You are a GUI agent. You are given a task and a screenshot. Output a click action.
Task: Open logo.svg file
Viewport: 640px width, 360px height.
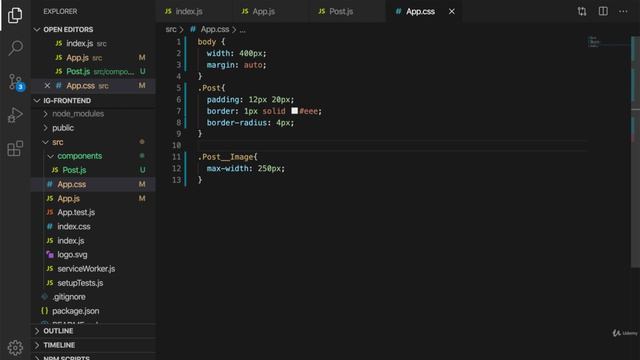93,255
